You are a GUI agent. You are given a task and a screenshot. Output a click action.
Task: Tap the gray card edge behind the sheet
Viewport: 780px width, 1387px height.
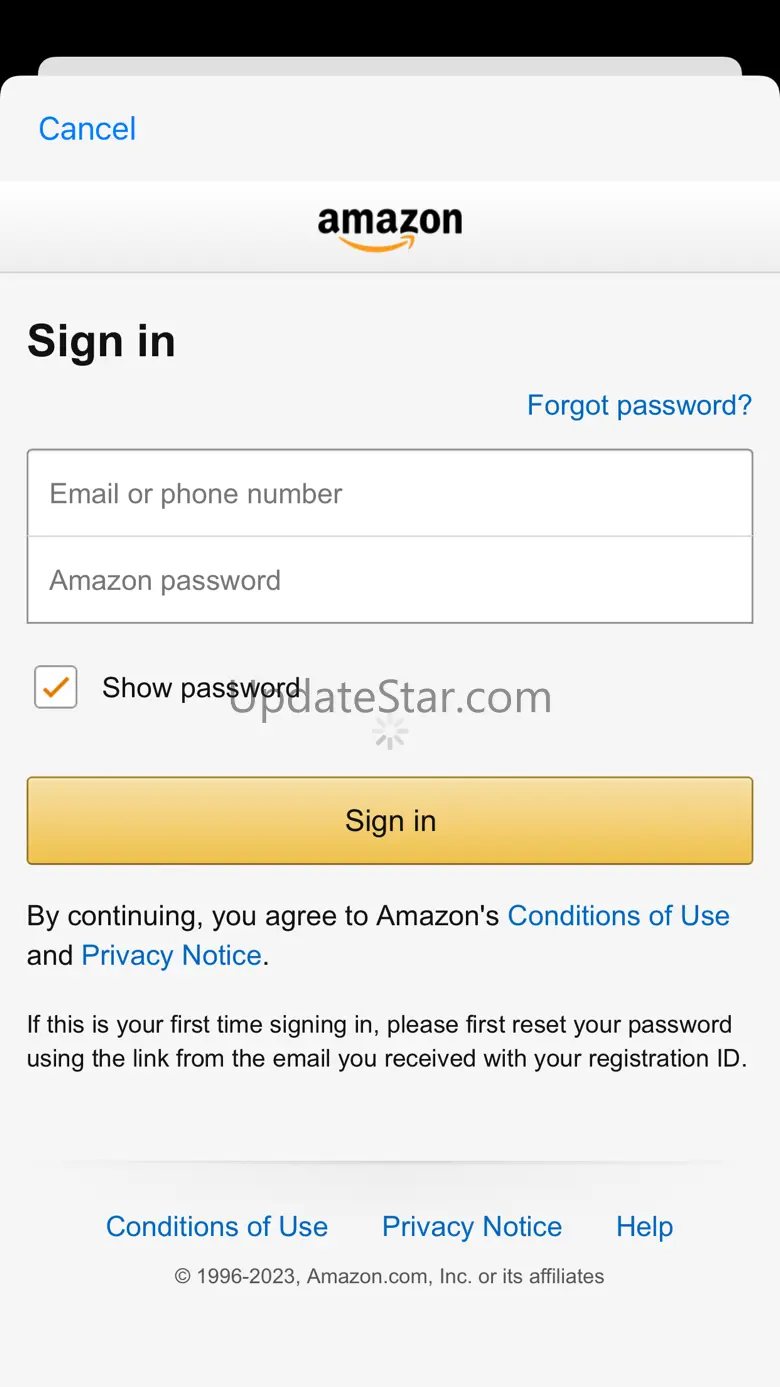click(x=390, y=65)
